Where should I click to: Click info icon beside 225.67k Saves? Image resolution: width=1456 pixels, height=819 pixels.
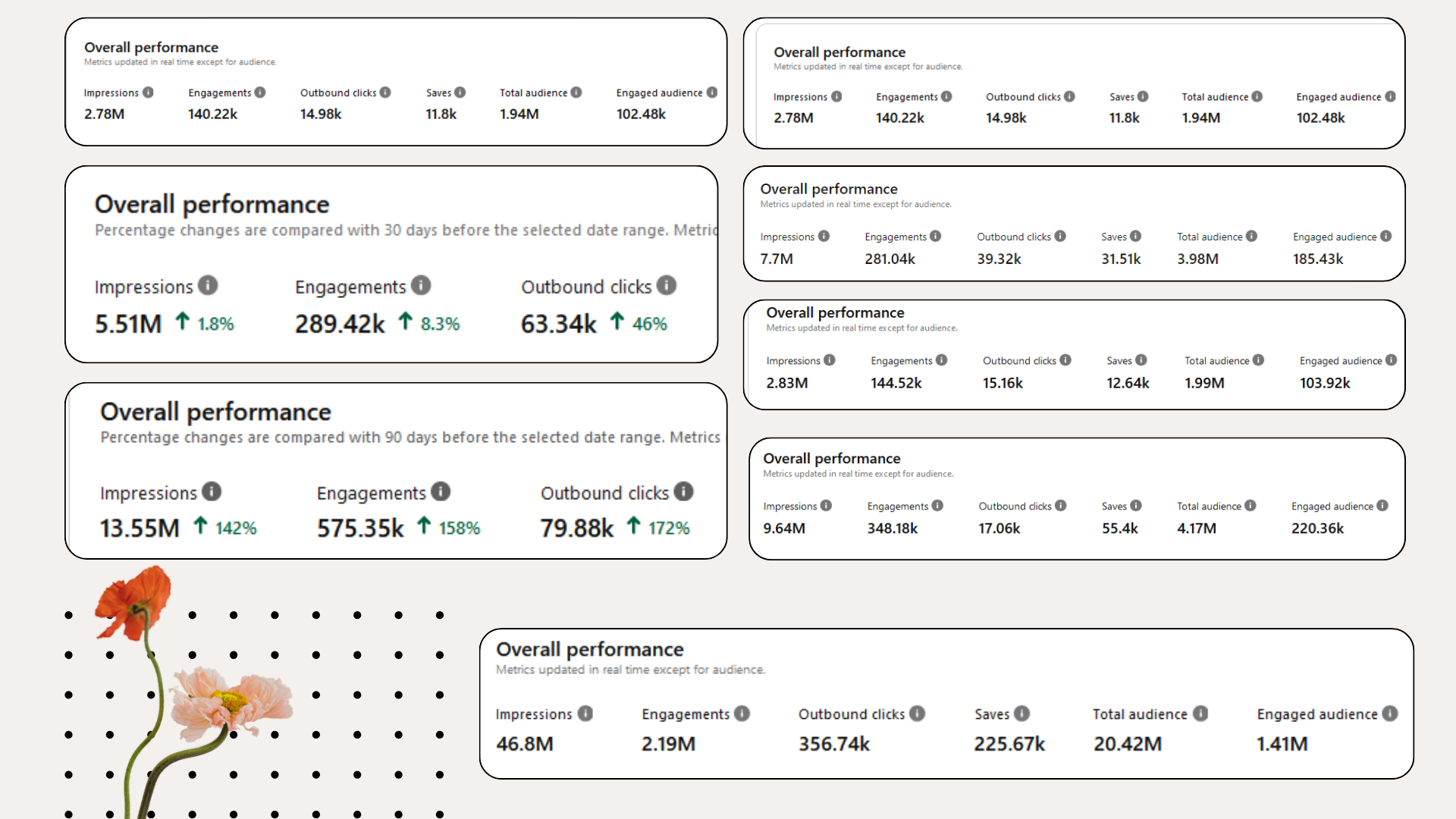1021,714
